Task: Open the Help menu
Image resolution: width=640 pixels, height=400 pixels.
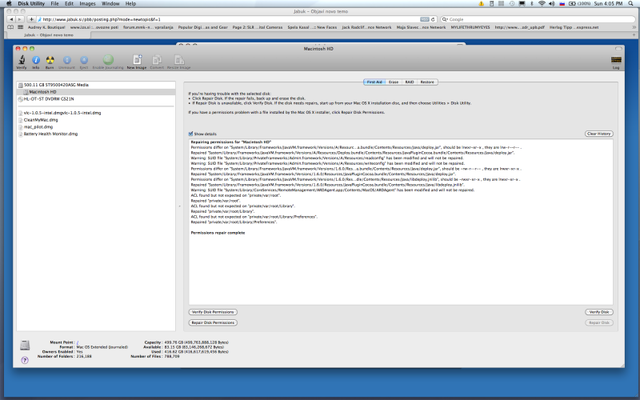Action: click(x=131, y=3)
